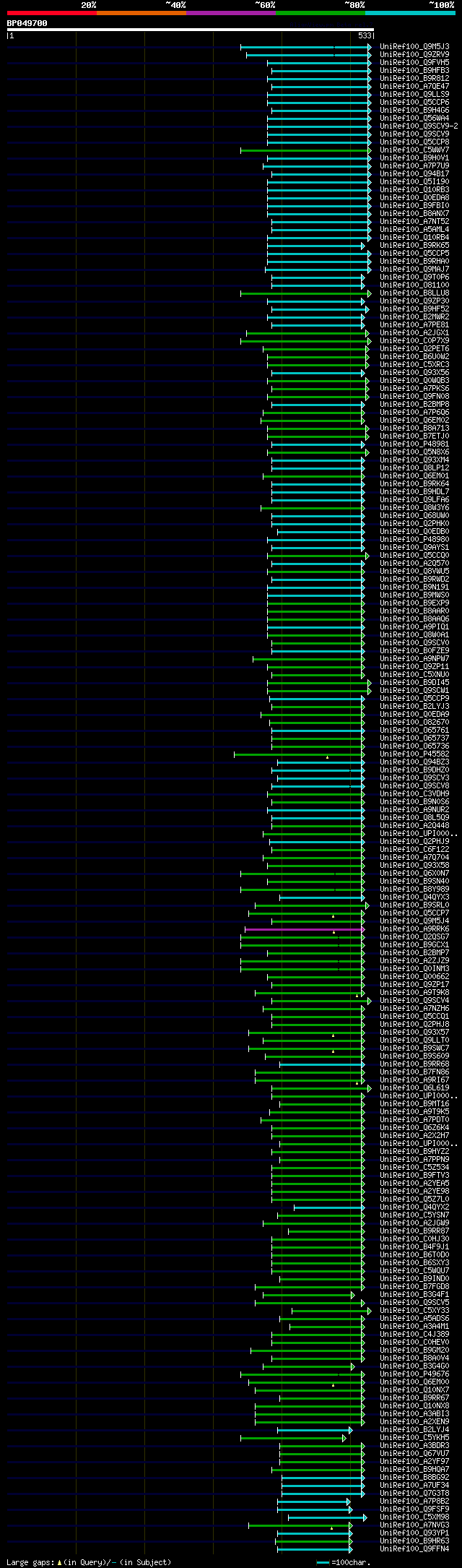
Task: Click label UniRef100_Q9SCV9-2
Action: (419, 126)
